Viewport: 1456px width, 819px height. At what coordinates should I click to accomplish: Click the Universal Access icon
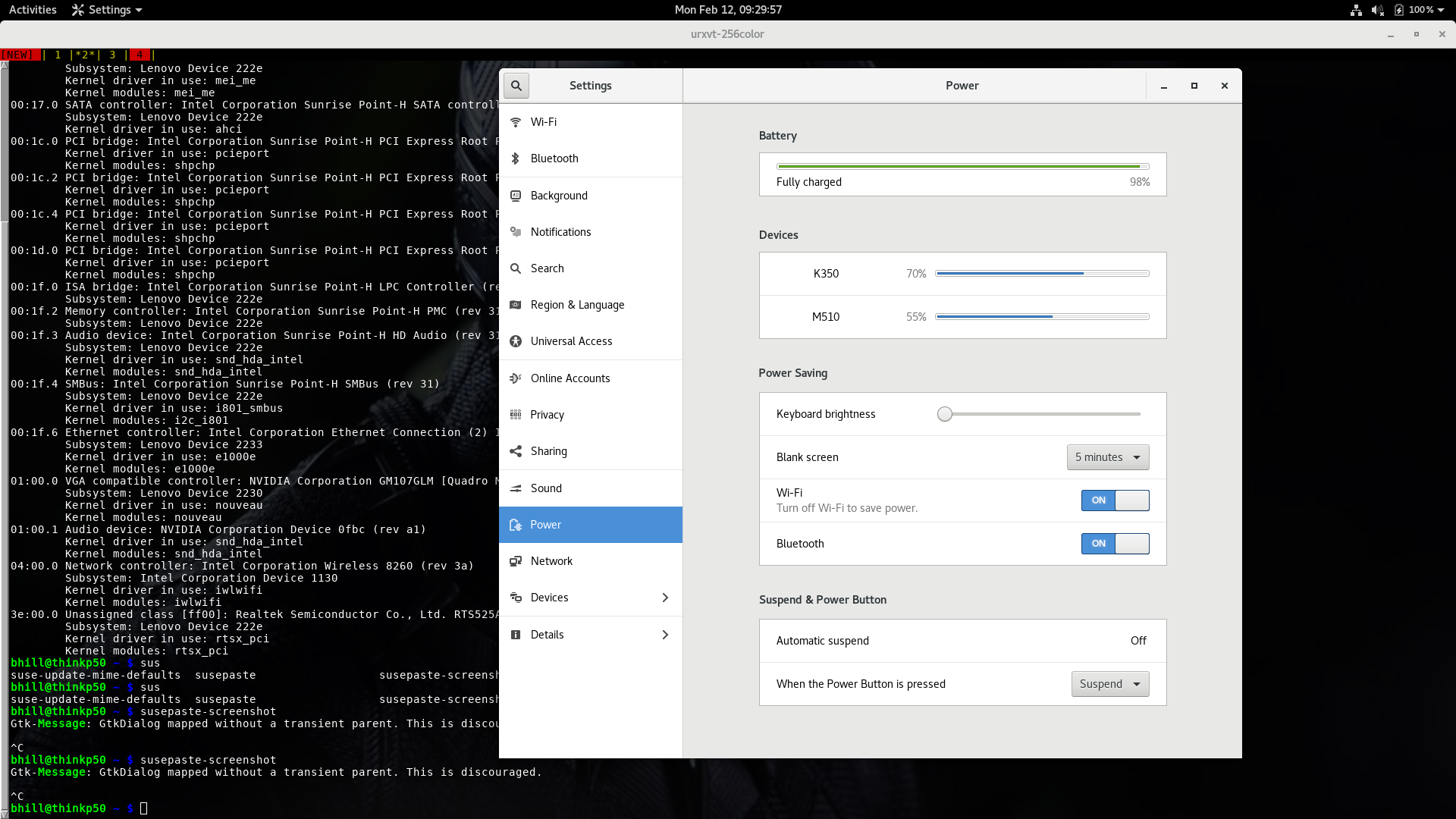[516, 341]
